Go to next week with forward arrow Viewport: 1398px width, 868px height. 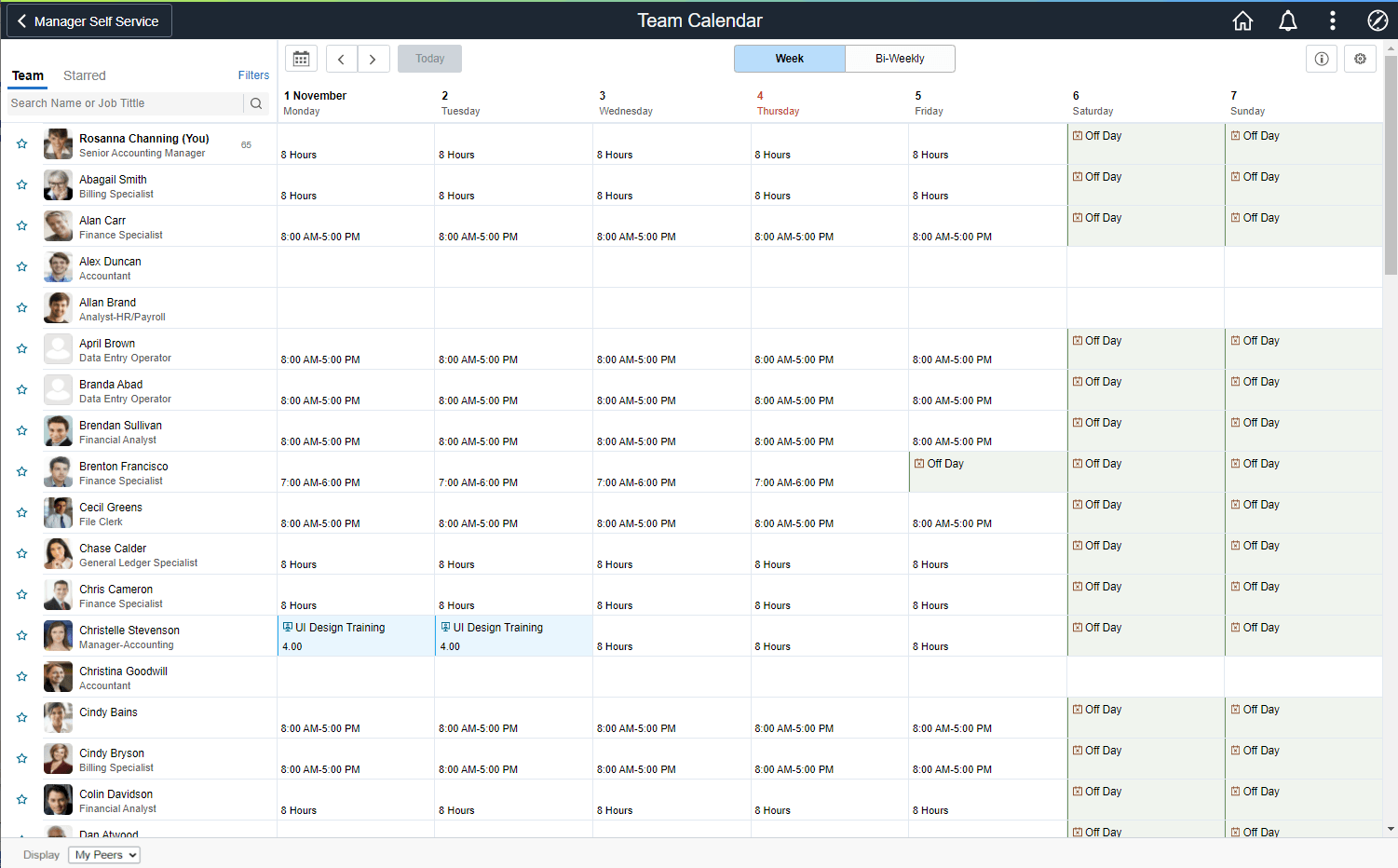click(373, 58)
